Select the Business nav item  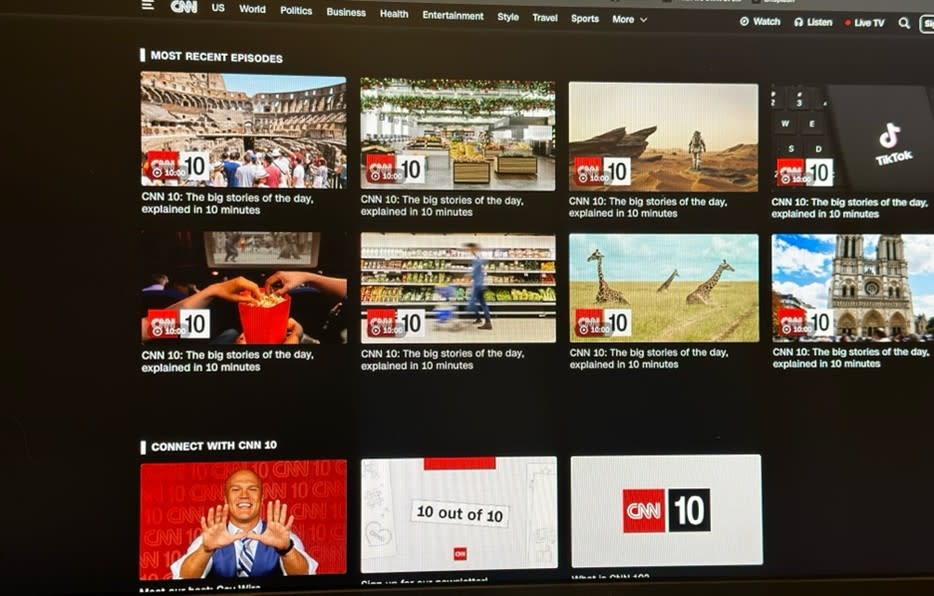(346, 12)
